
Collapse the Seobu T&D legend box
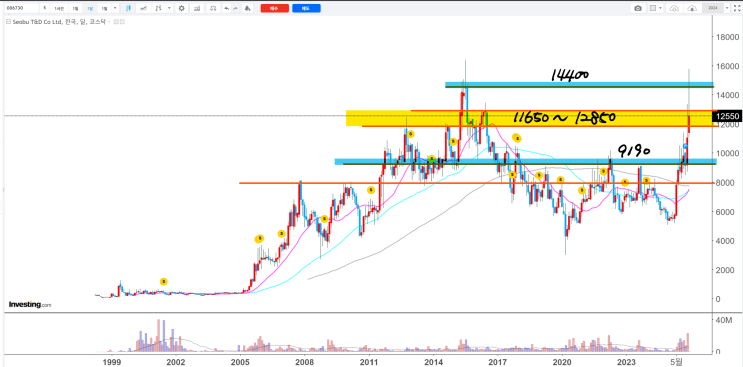[x=8, y=22]
